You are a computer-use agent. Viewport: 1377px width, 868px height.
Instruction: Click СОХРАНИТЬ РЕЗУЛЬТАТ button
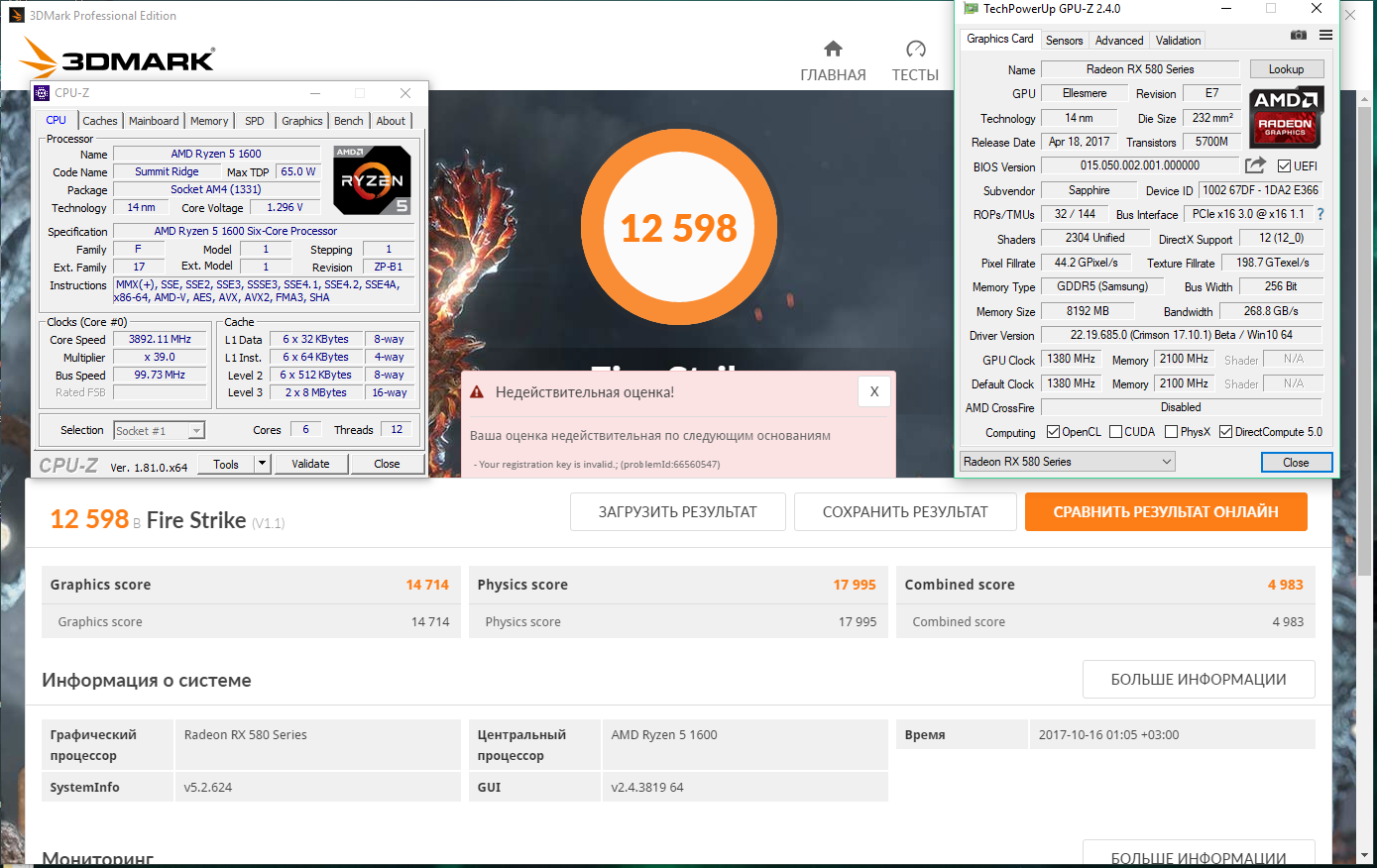[x=905, y=512]
